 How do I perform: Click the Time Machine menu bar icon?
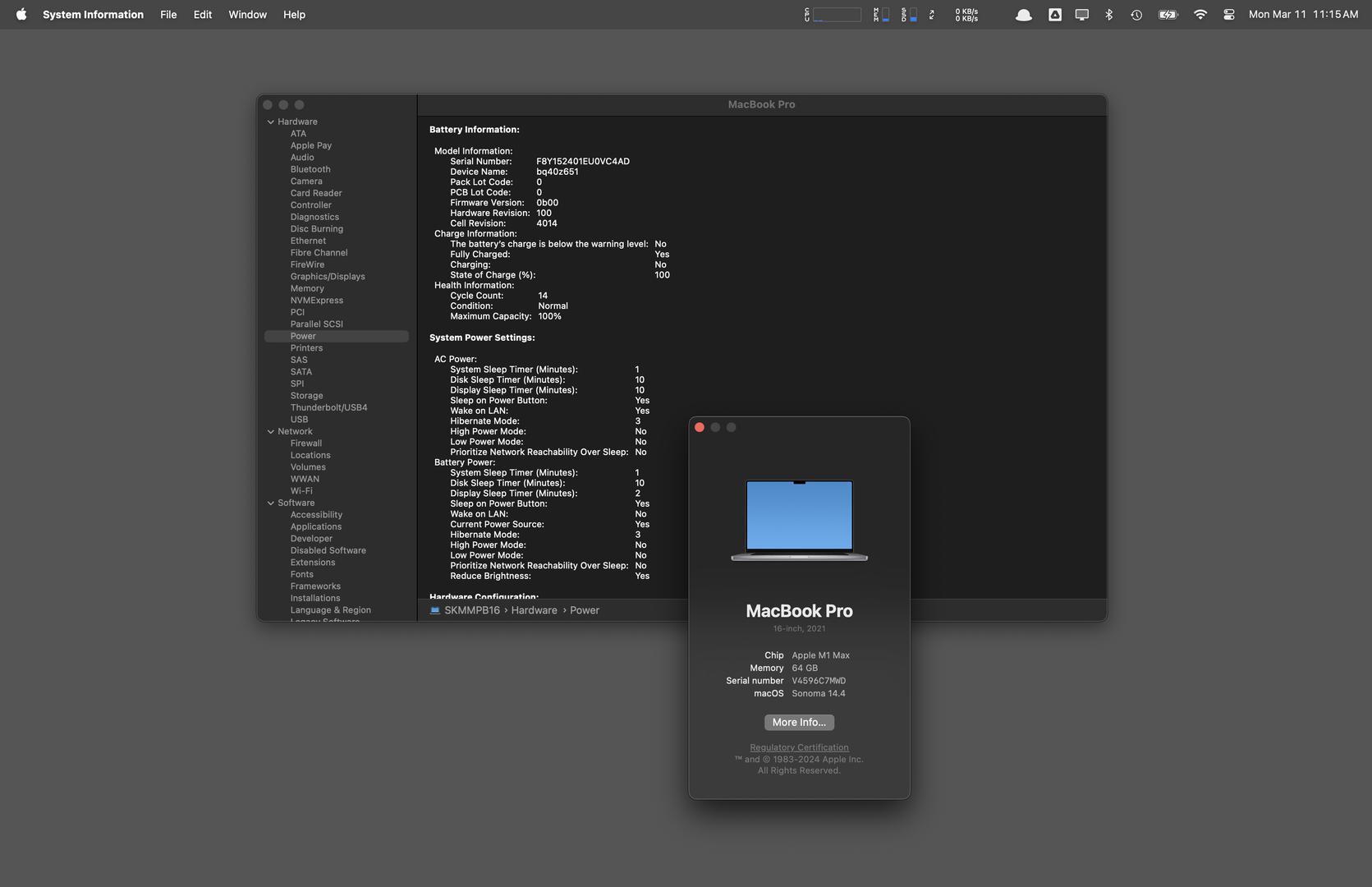coord(1136,14)
